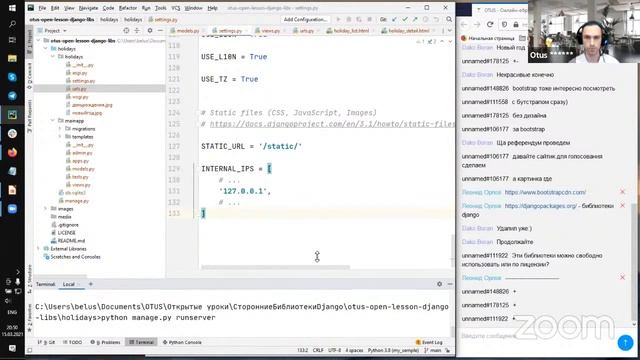Hide the Terminal panel with the minus icon
Viewport: 640px width, 360px height.
coord(450,284)
